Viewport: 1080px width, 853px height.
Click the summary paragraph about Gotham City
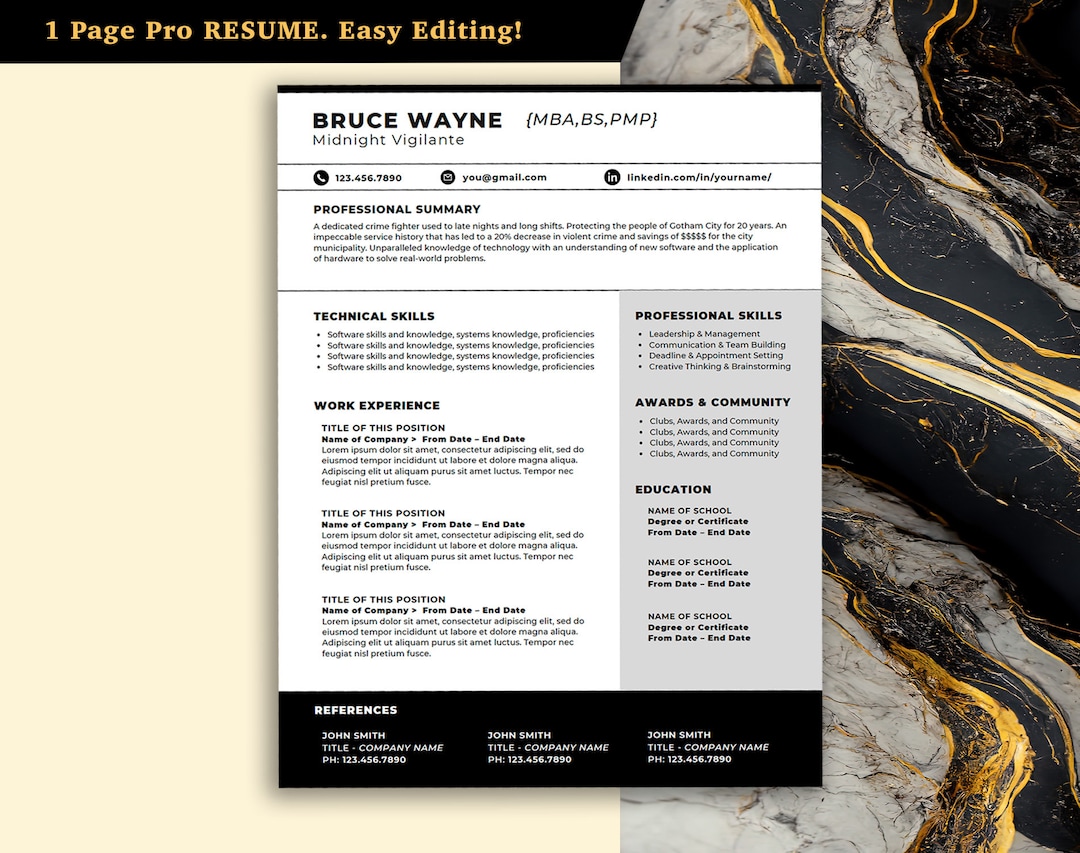click(x=550, y=242)
